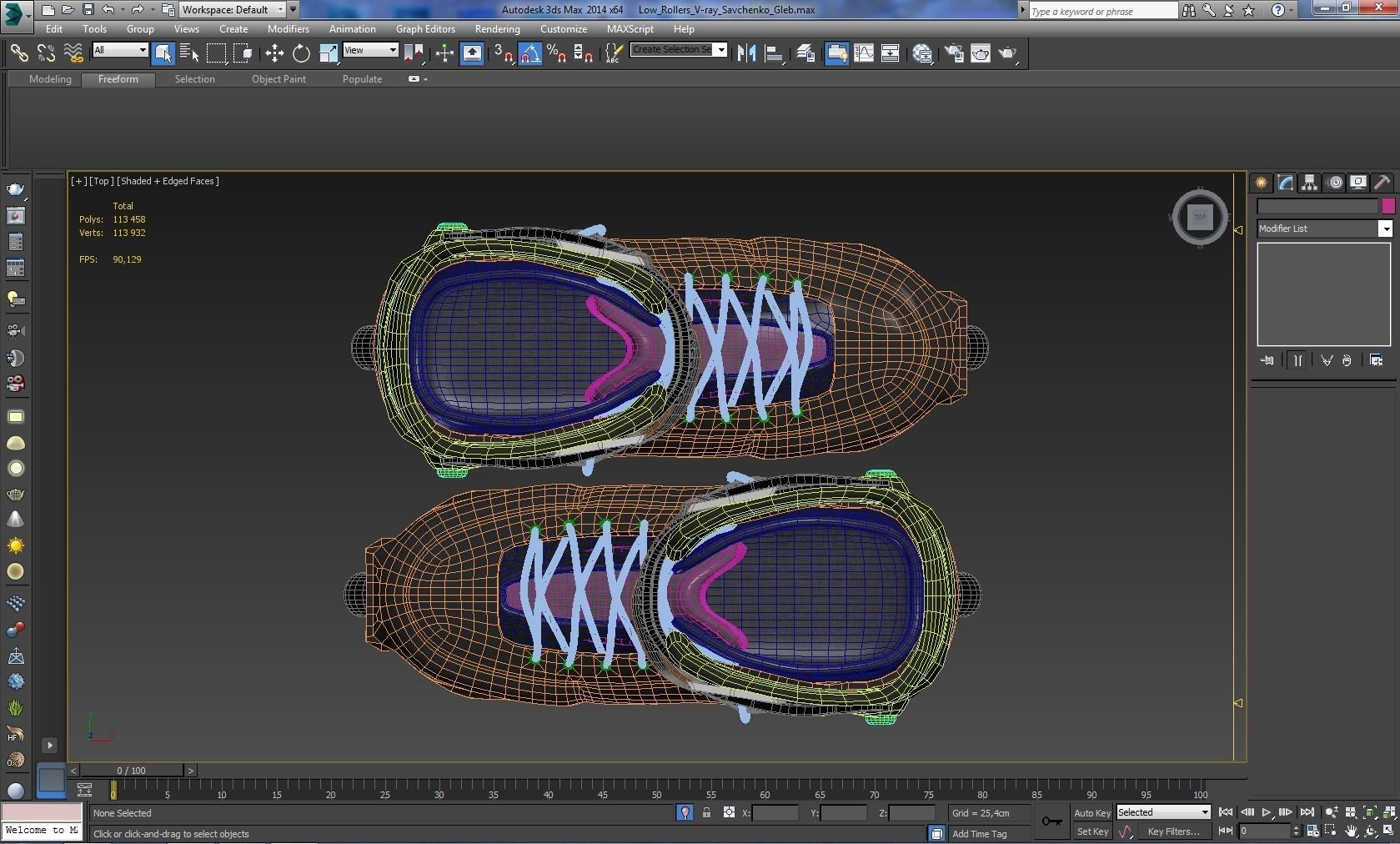Toggle the Isolate Selection button
The image size is (1400, 844).
pos(685,812)
